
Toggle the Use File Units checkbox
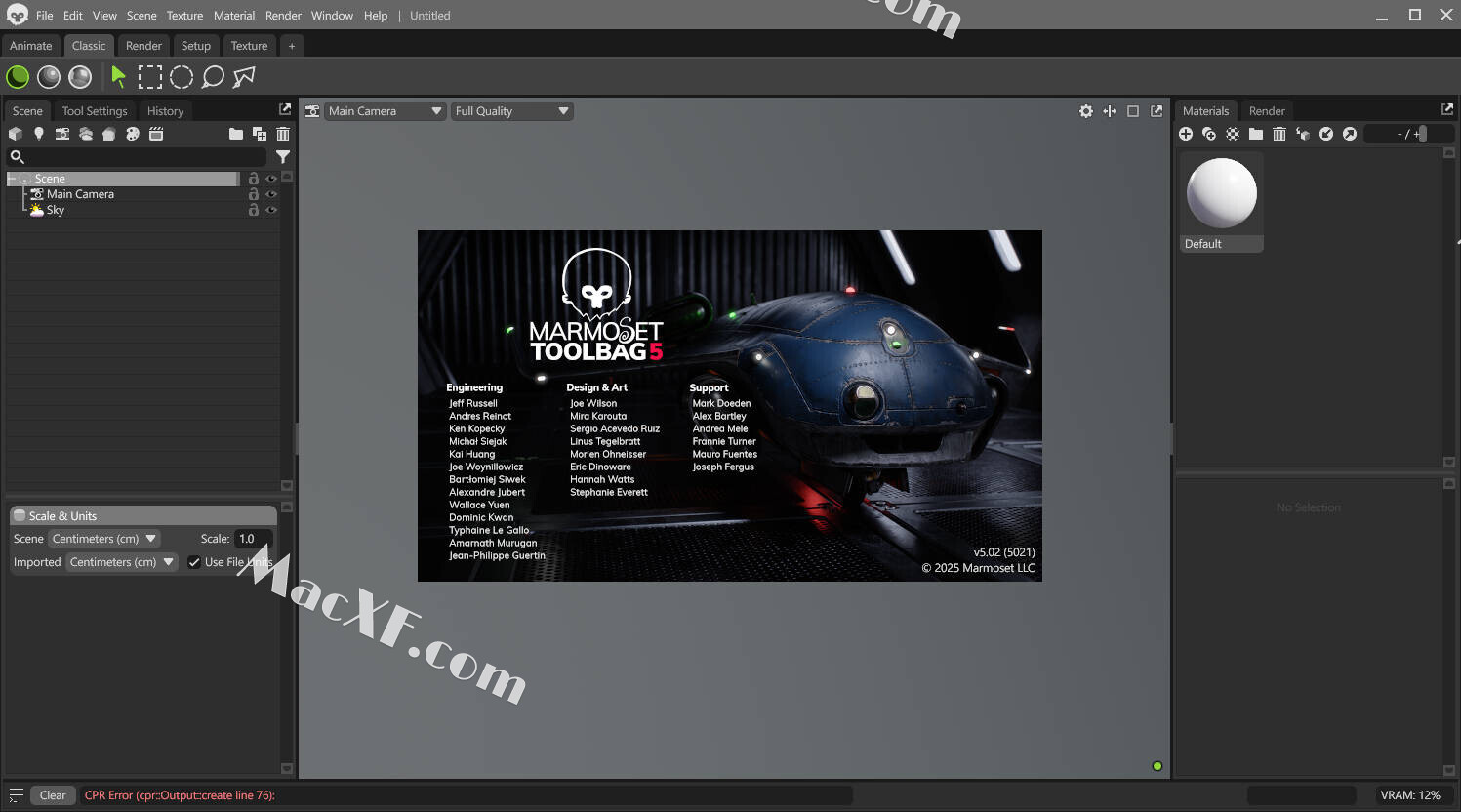tap(194, 562)
